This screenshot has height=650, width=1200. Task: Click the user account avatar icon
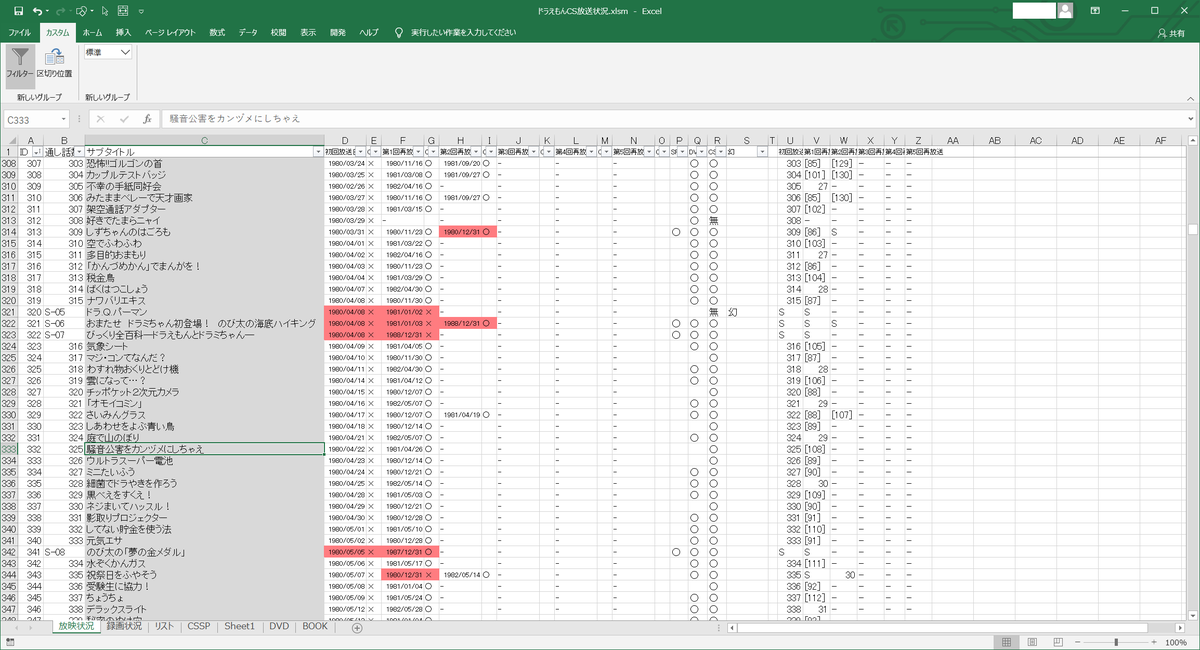pos(1065,11)
